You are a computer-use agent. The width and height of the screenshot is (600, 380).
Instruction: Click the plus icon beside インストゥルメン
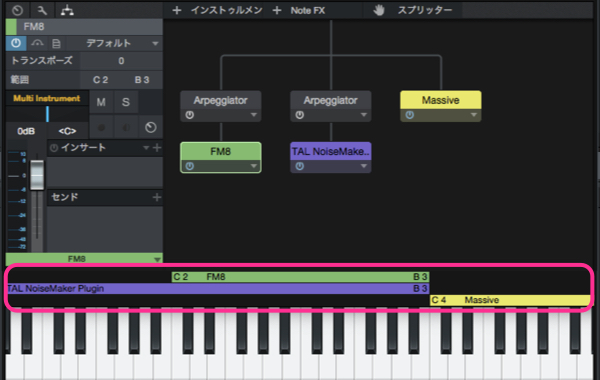point(177,10)
